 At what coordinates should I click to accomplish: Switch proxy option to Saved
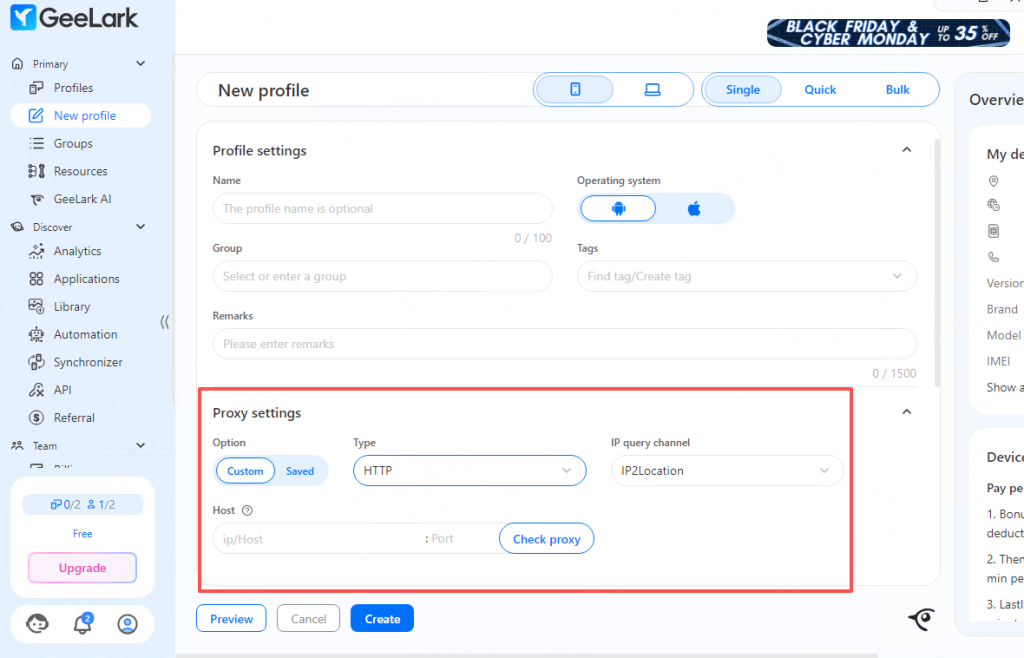[300, 471]
